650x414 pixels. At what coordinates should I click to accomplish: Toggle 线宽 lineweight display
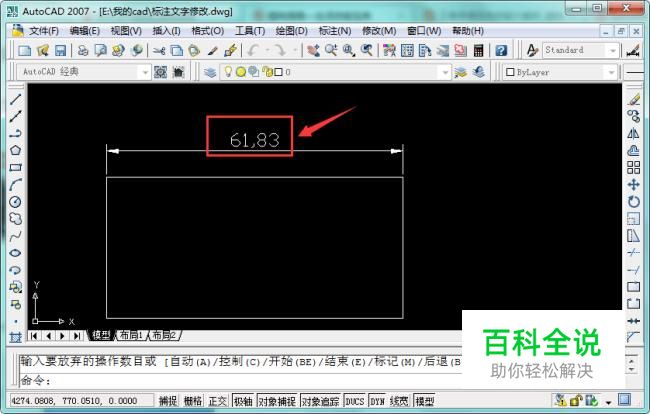point(399,401)
